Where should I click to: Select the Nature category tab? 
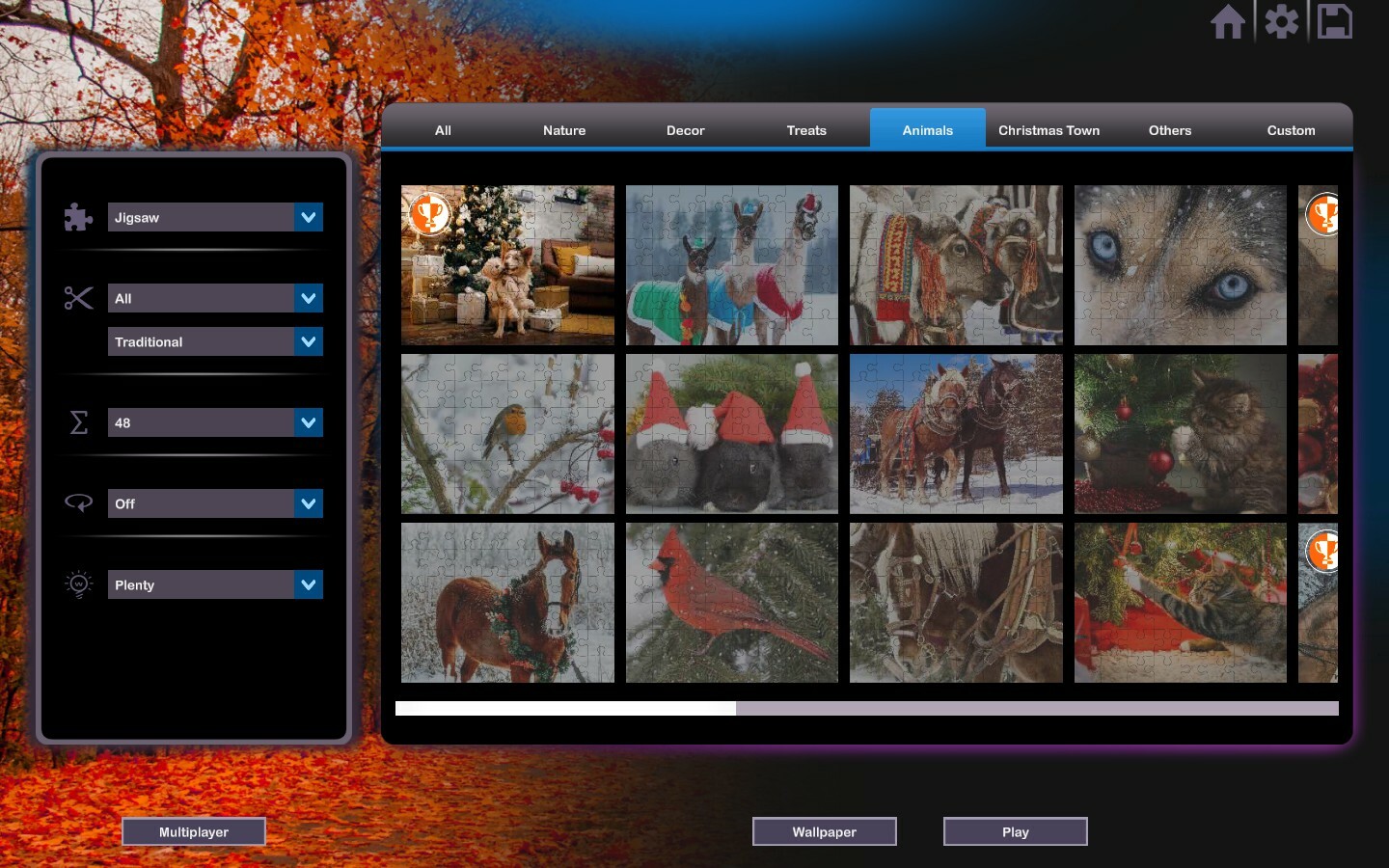(x=564, y=129)
